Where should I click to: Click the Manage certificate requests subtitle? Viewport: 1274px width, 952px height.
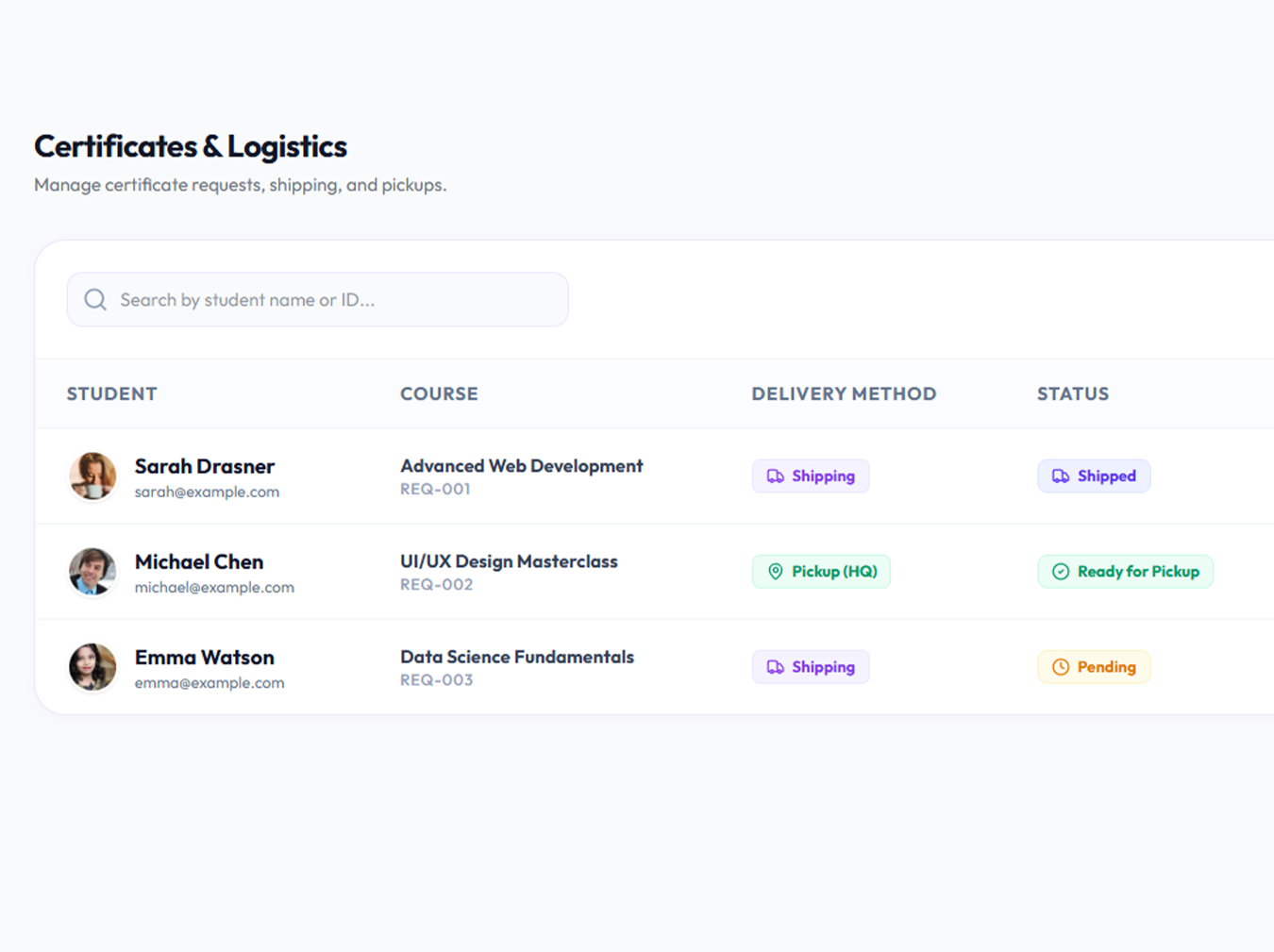241,185
